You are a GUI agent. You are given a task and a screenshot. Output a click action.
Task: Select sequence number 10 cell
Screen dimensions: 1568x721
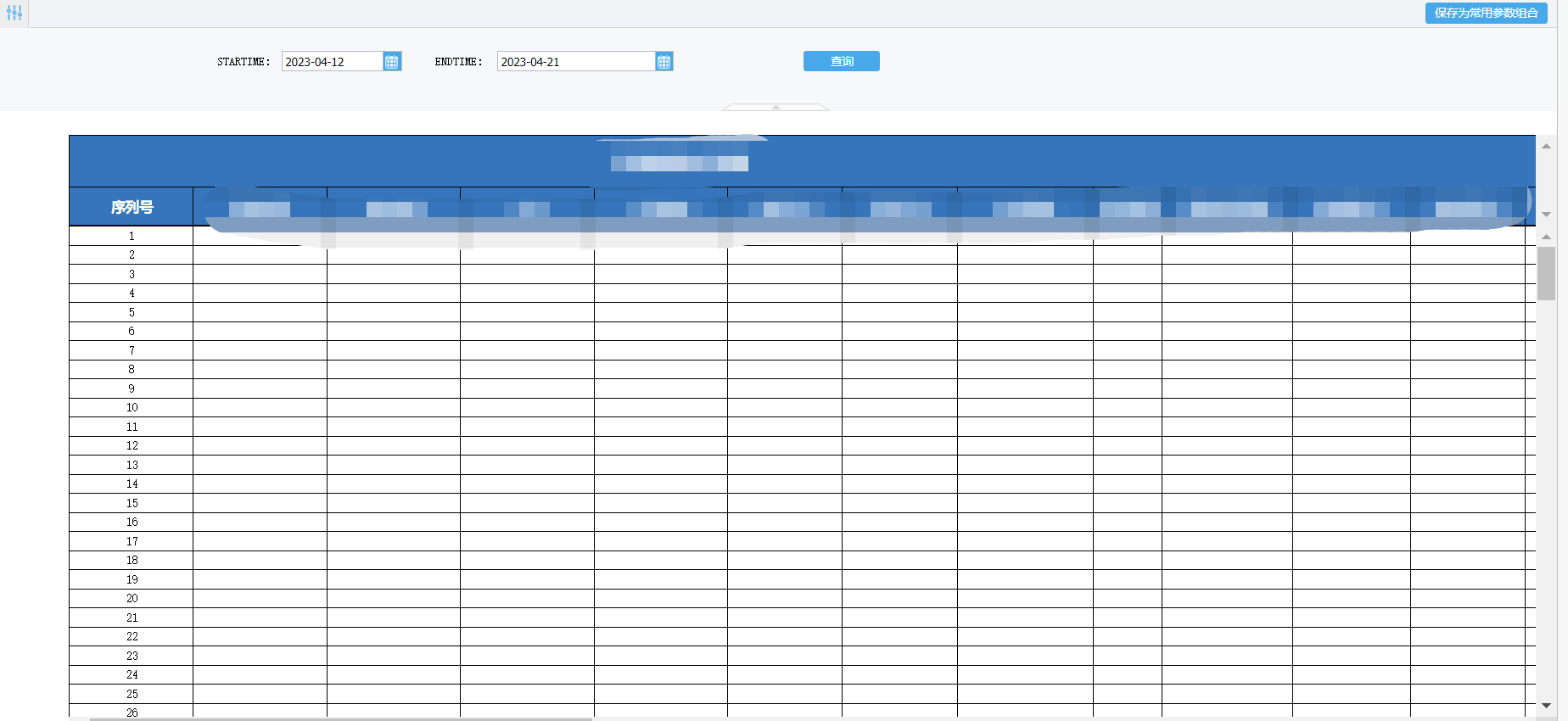[x=132, y=407]
